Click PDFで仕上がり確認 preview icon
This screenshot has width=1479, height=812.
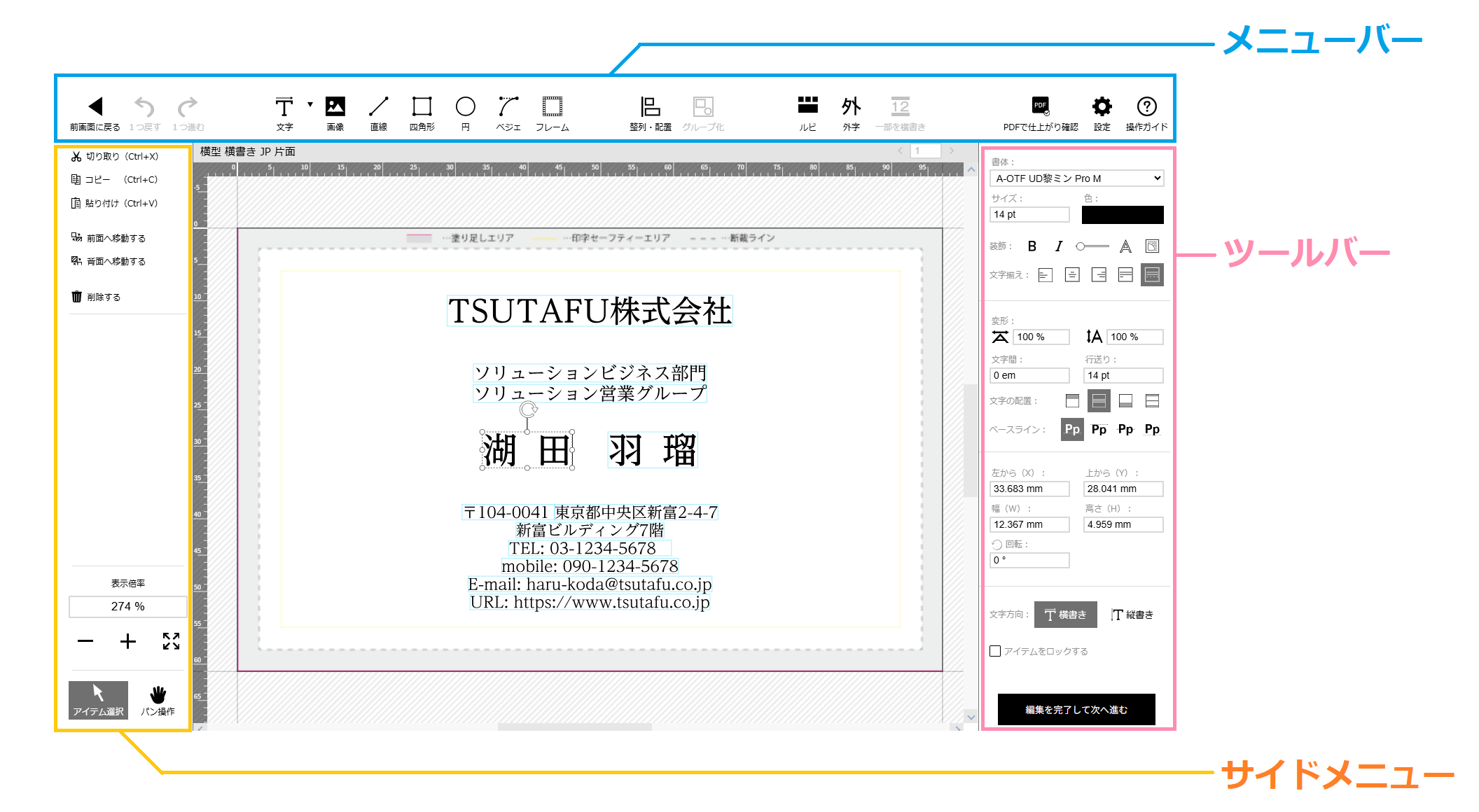pyautogui.click(x=1041, y=107)
